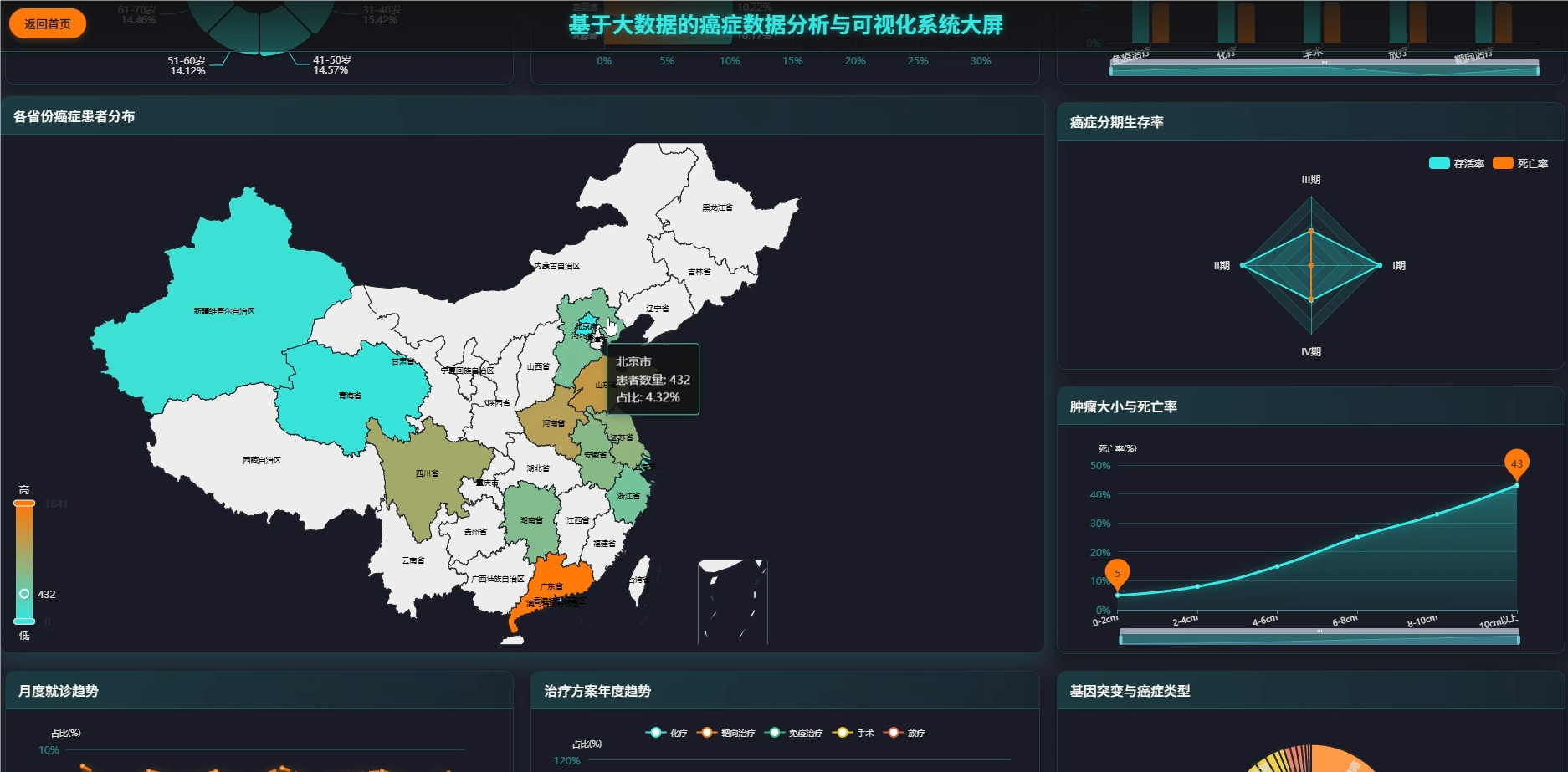1568x772 pixels.
Task: Click the 基因突变与癌症类型 panel title
Action: coord(1130,691)
